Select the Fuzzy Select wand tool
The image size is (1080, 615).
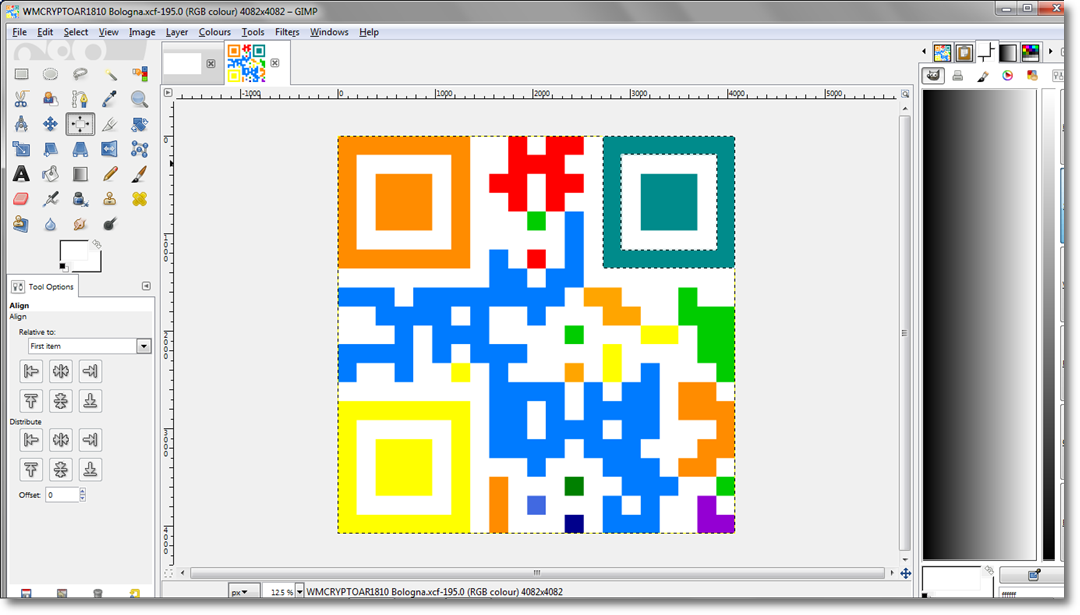coord(110,74)
